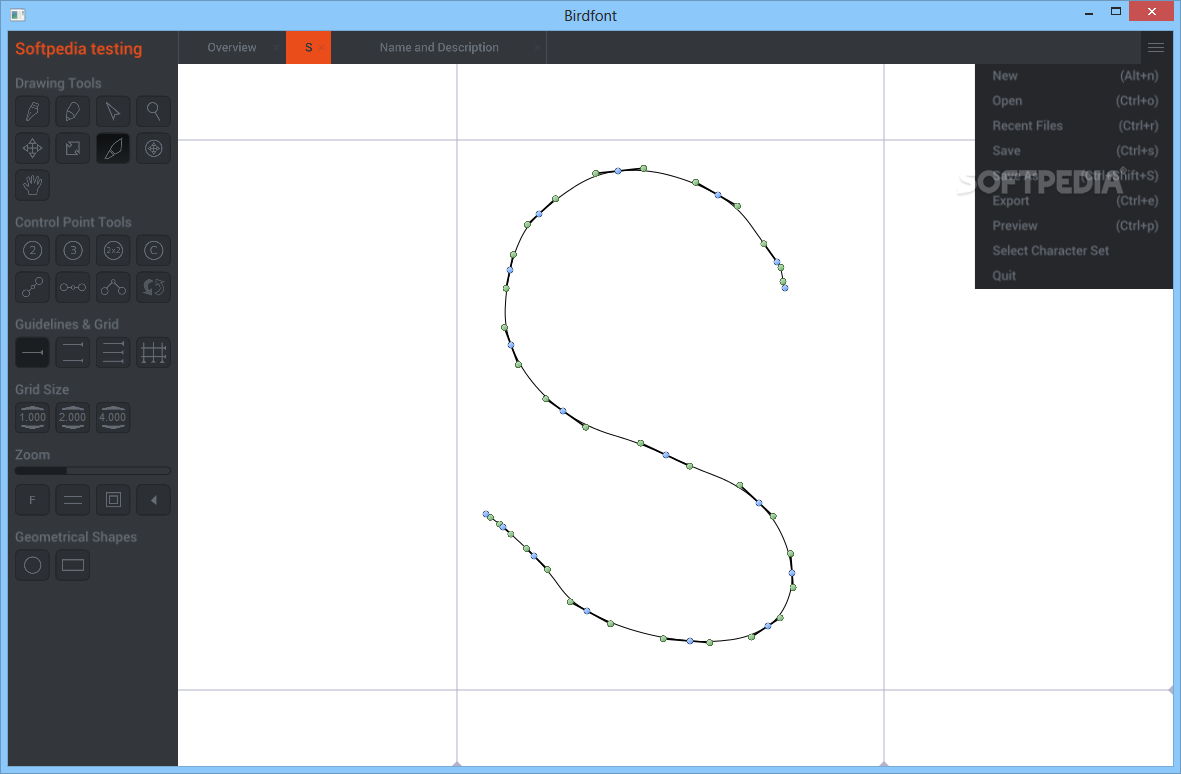Click the blue endpoint at the S bottom-left tail

click(486, 514)
